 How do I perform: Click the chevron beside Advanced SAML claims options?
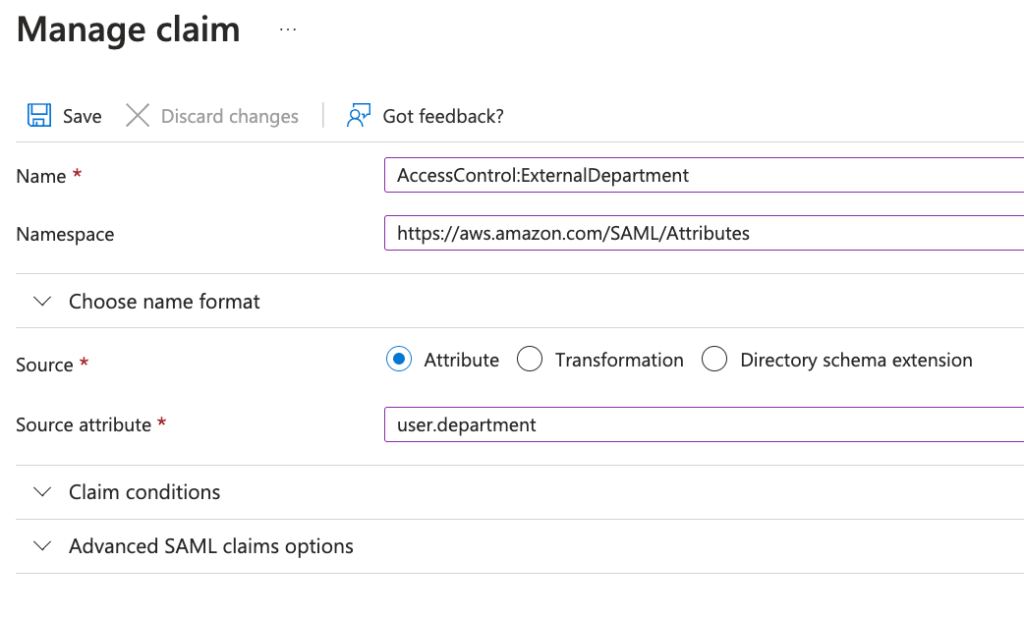pyautogui.click(x=42, y=546)
